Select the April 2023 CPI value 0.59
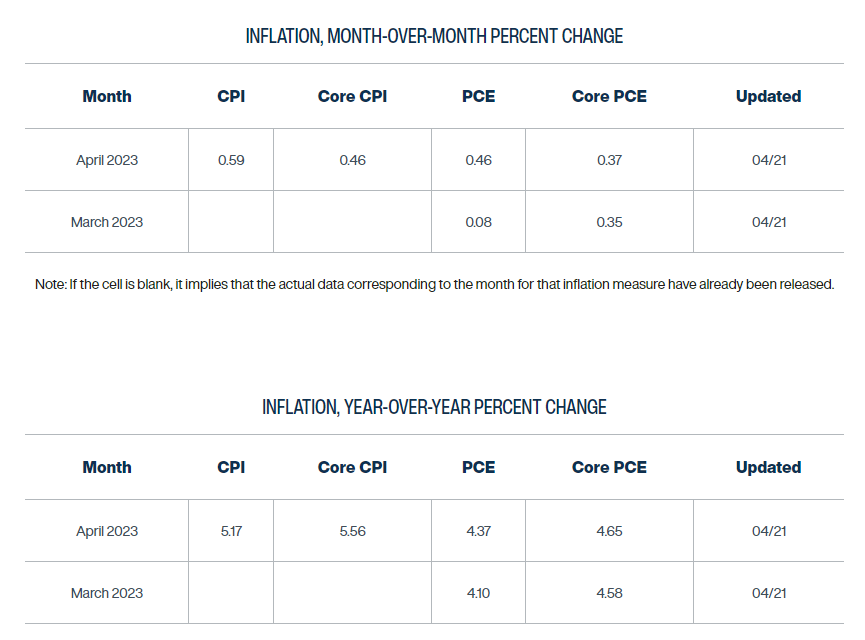The image size is (865, 640). click(231, 160)
